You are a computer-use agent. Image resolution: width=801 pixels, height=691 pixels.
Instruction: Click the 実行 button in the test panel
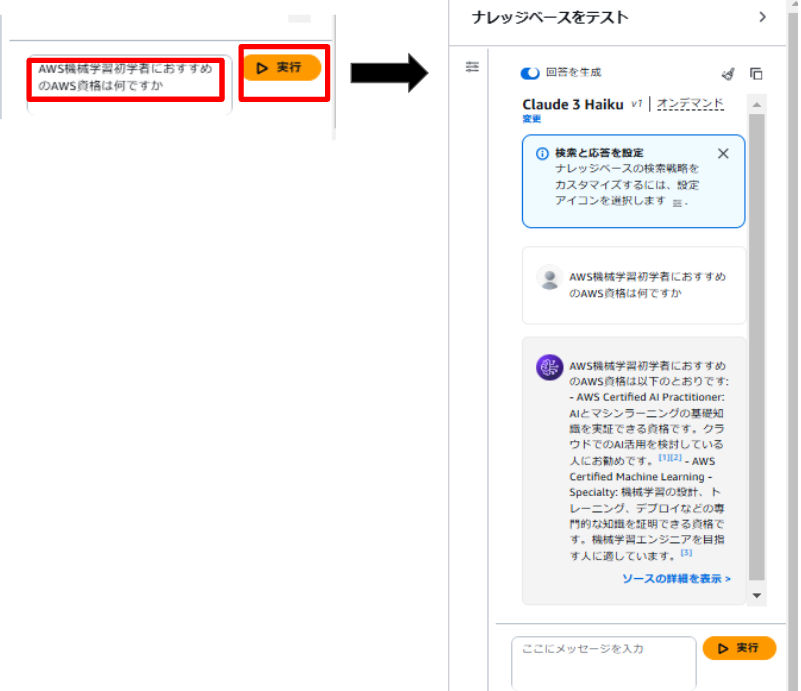pyautogui.click(x=739, y=648)
